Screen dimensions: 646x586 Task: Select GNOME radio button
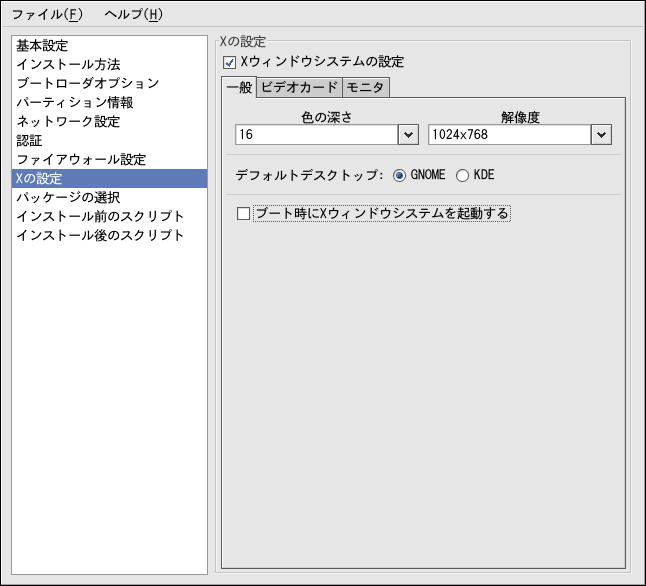tap(400, 175)
